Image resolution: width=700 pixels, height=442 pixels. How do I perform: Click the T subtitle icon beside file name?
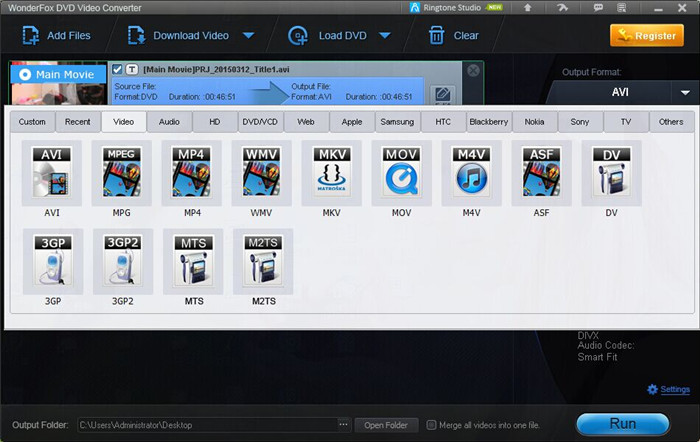click(x=132, y=69)
